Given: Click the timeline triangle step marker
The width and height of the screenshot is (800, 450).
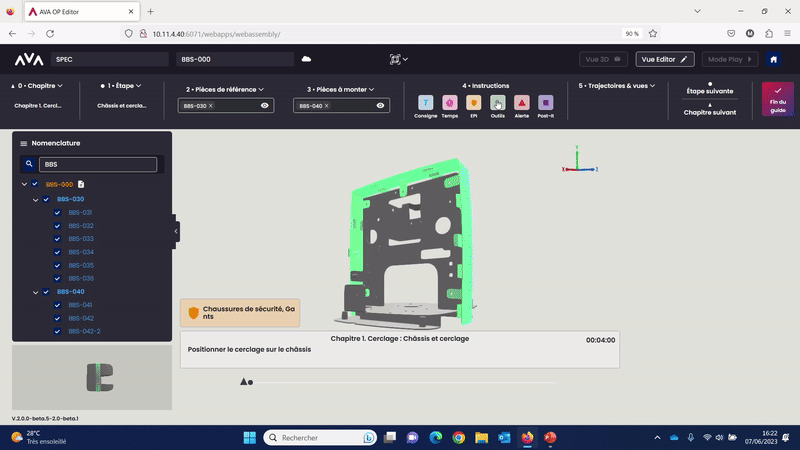Looking at the screenshot, I should coord(243,382).
